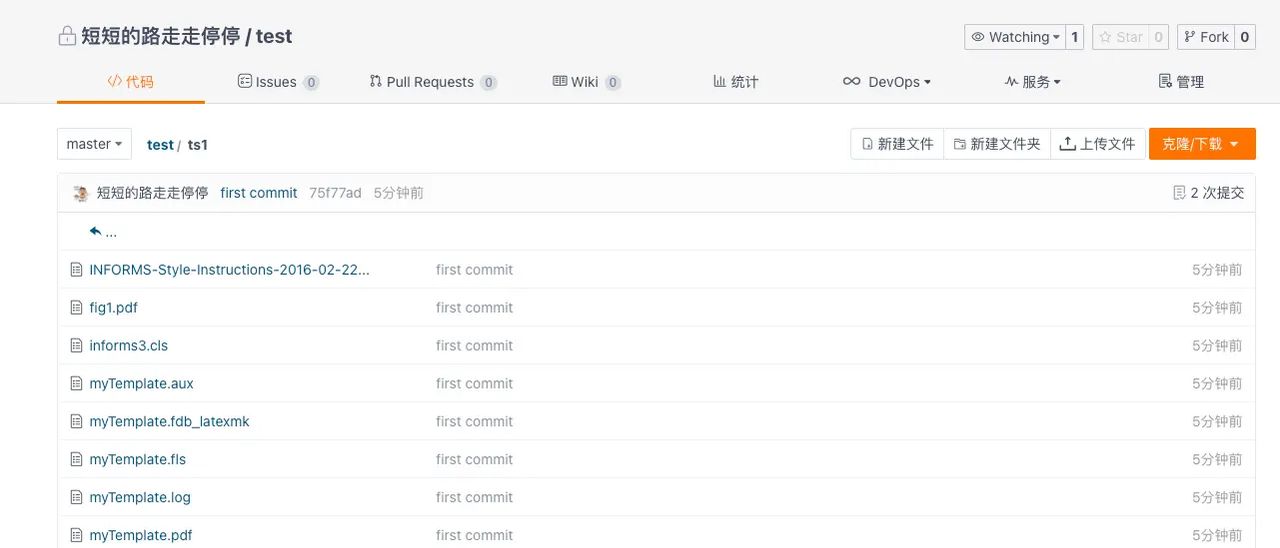Open file myTemplate.pdf
1280x548 pixels.
(140, 536)
